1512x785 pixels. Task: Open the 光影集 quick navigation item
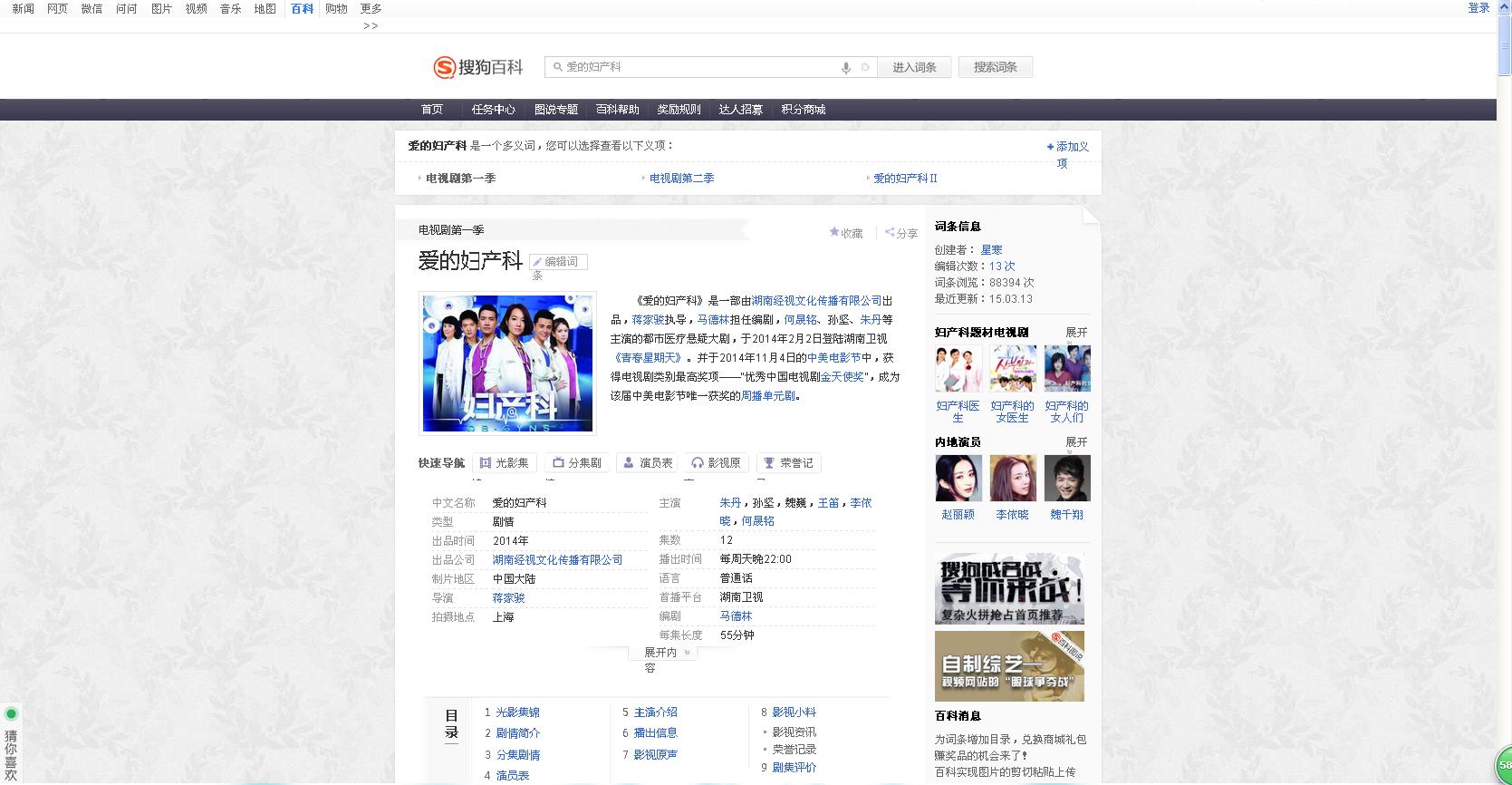point(505,463)
